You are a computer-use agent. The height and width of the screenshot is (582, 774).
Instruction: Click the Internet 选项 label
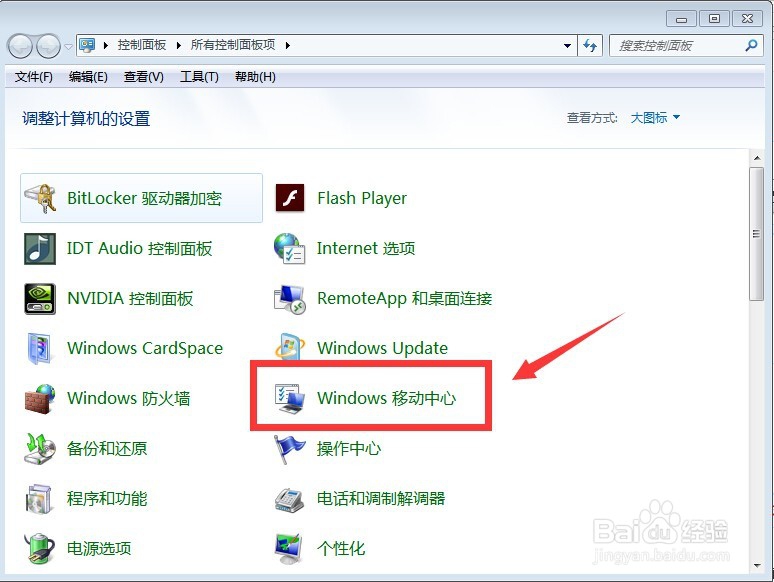[366, 248]
